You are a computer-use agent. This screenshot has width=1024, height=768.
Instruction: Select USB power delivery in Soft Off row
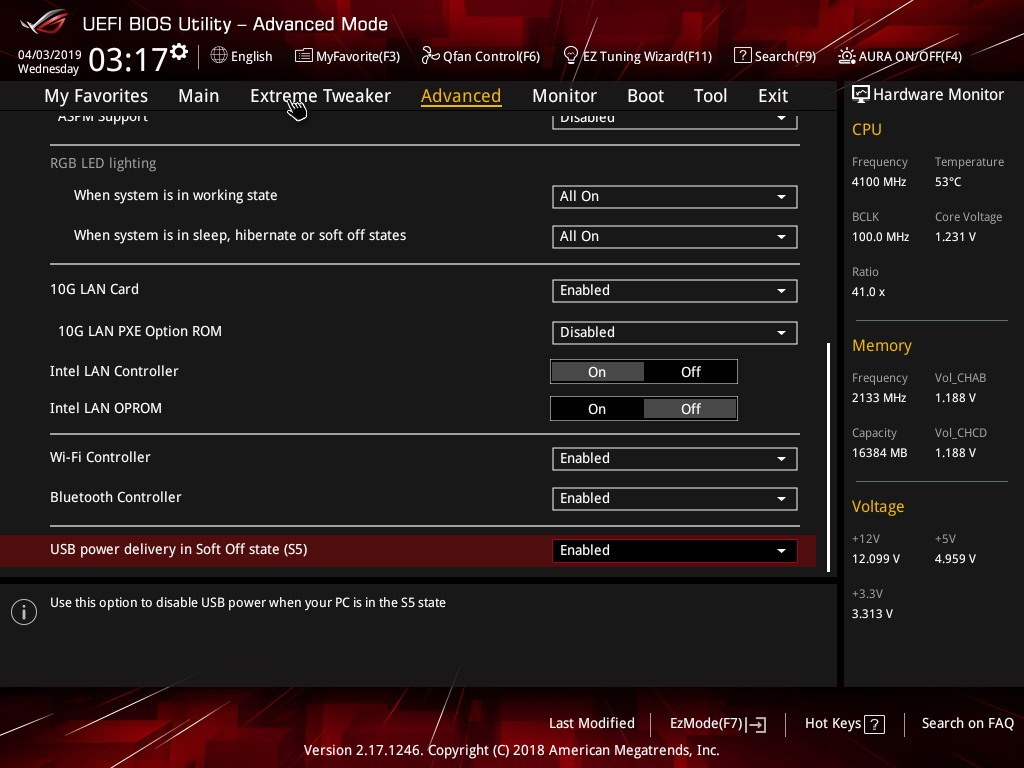pyautogui.click(x=408, y=550)
